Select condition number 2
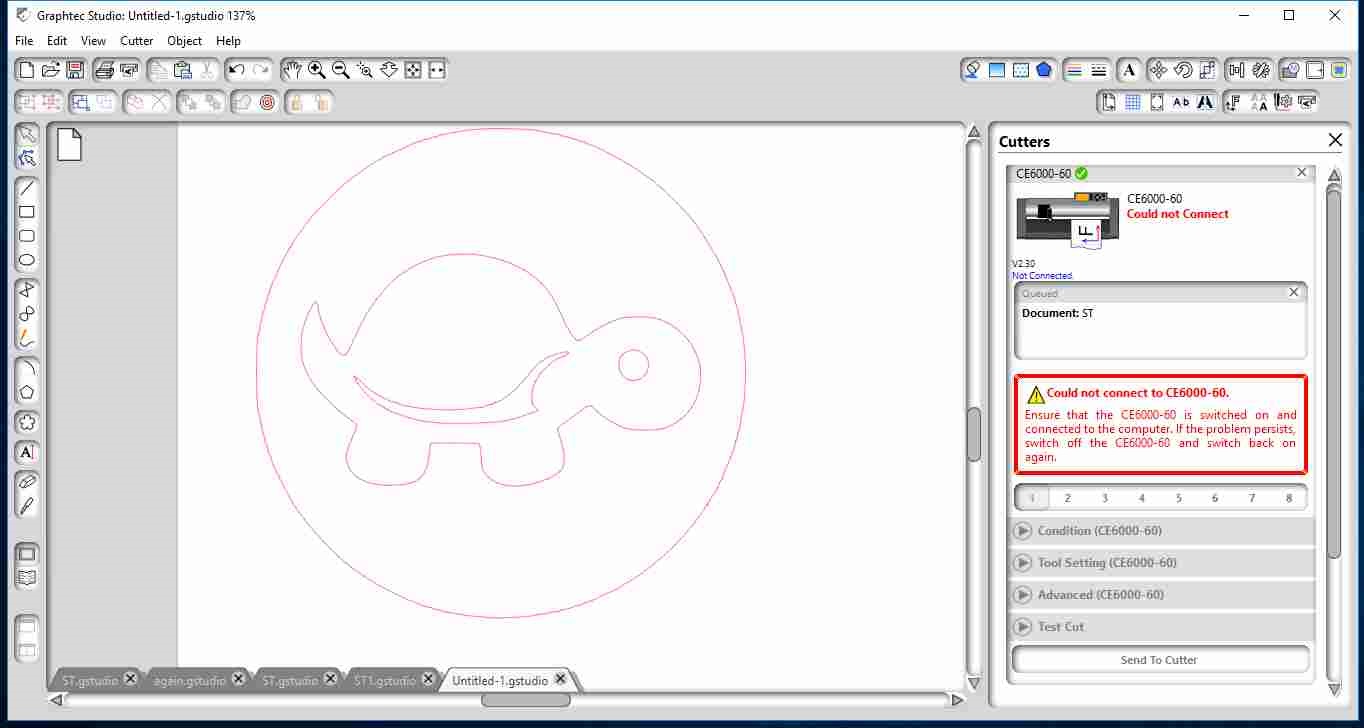The width and height of the screenshot is (1364, 728). tap(1068, 498)
